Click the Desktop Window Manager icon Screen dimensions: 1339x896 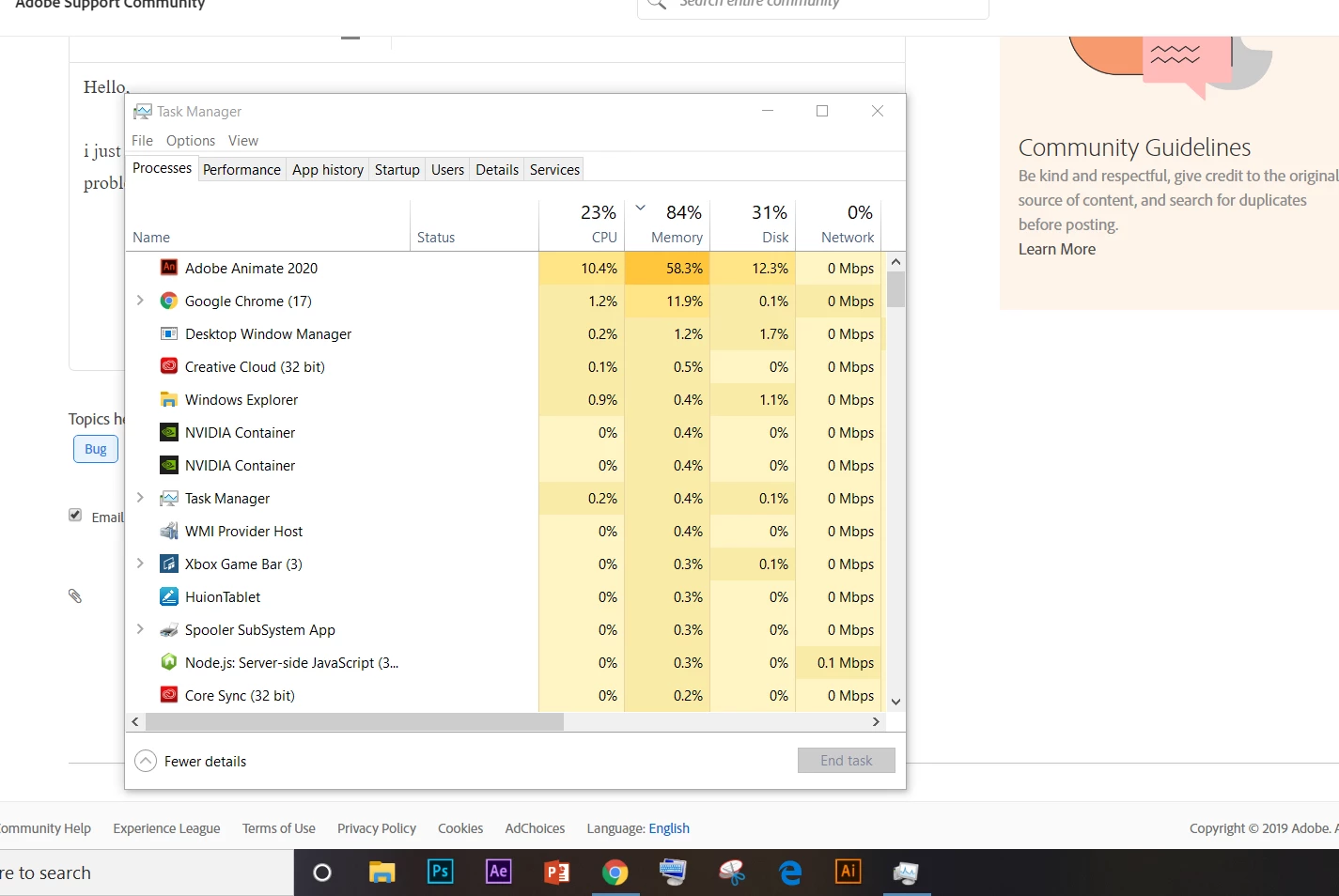pos(169,333)
